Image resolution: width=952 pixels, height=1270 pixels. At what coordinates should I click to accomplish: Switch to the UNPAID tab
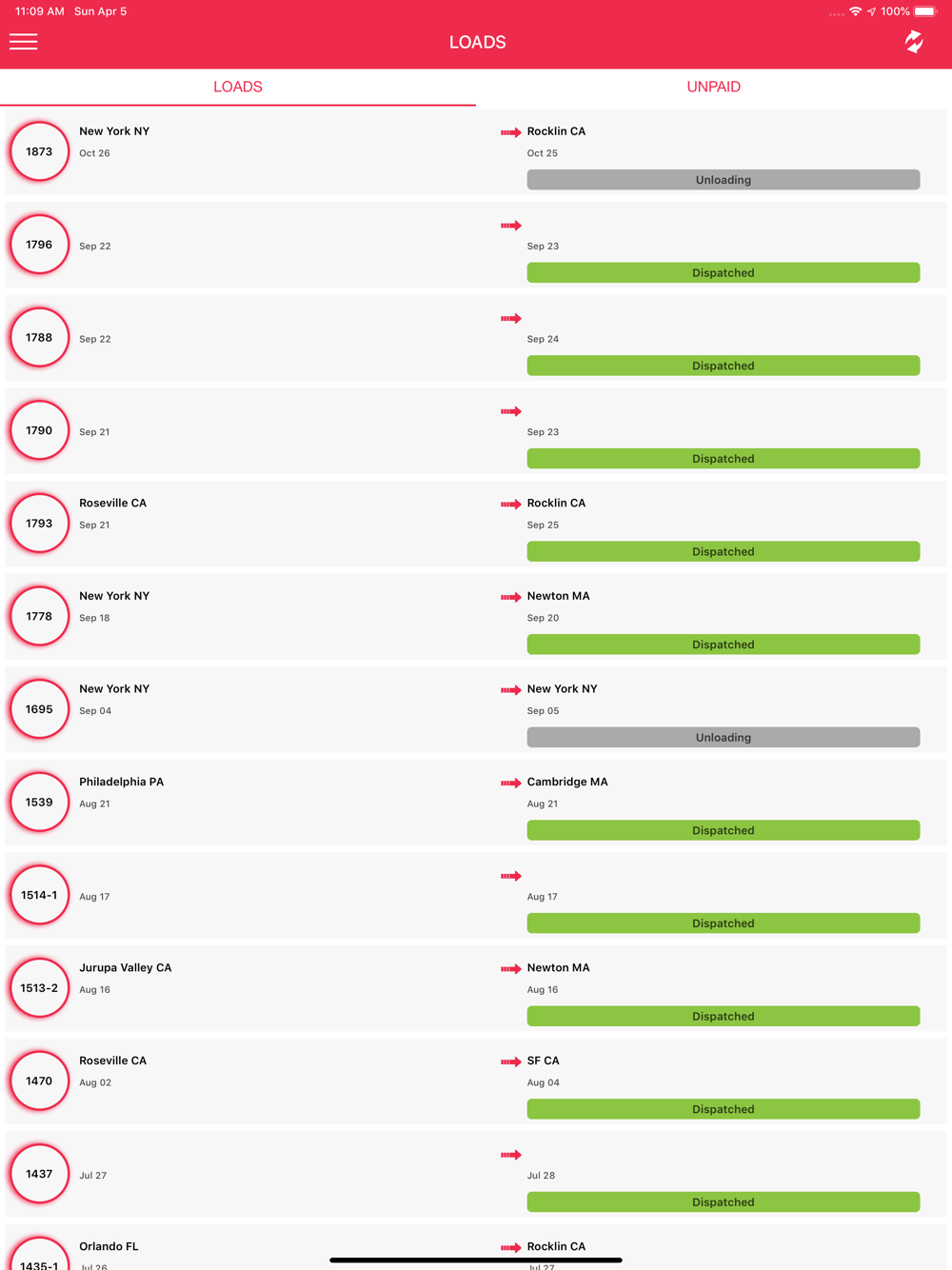pyautogui.click(x=714, y=87)
